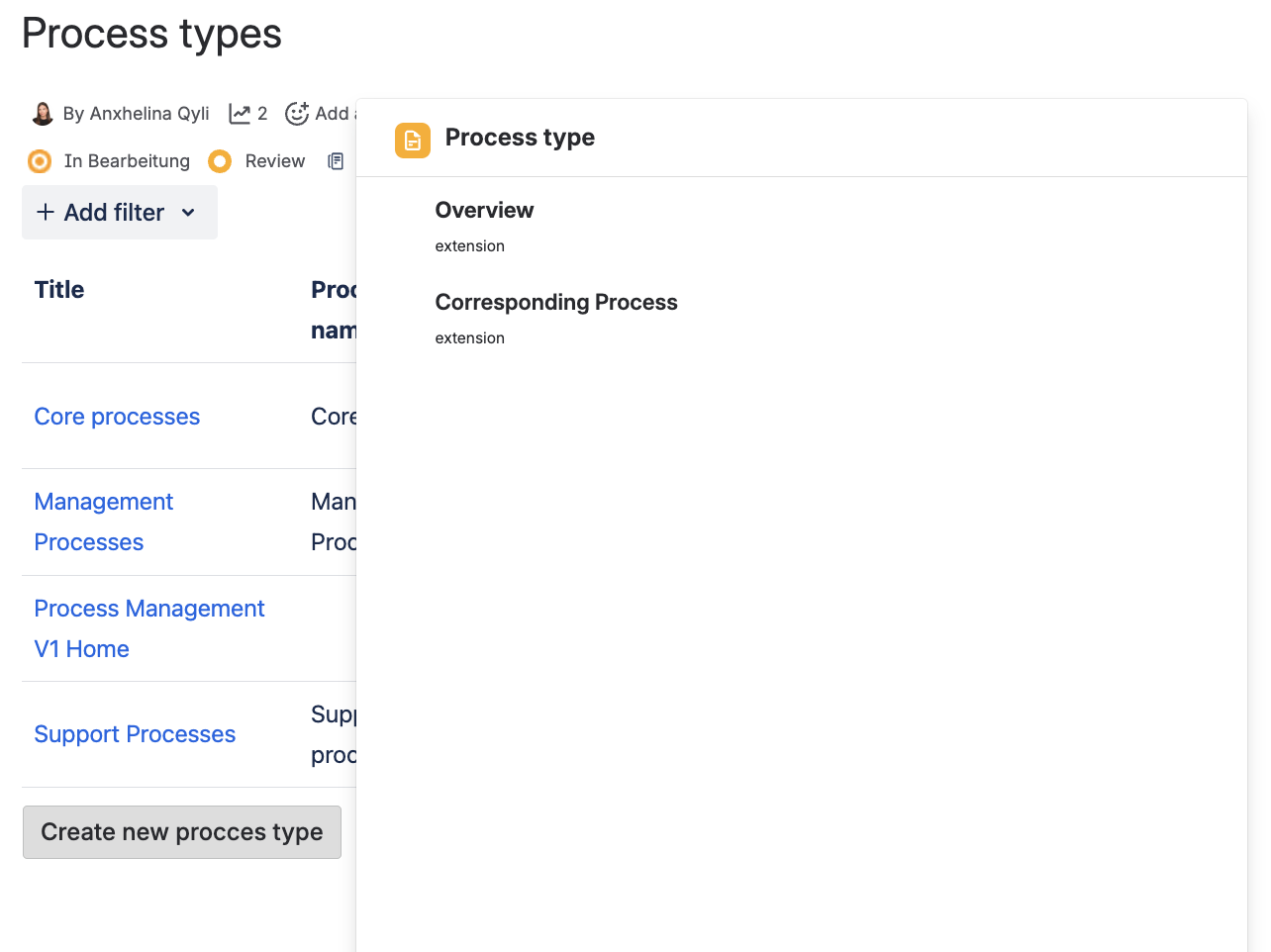Click the Review status circle icon
The image size is (1271, 952).
220,161
